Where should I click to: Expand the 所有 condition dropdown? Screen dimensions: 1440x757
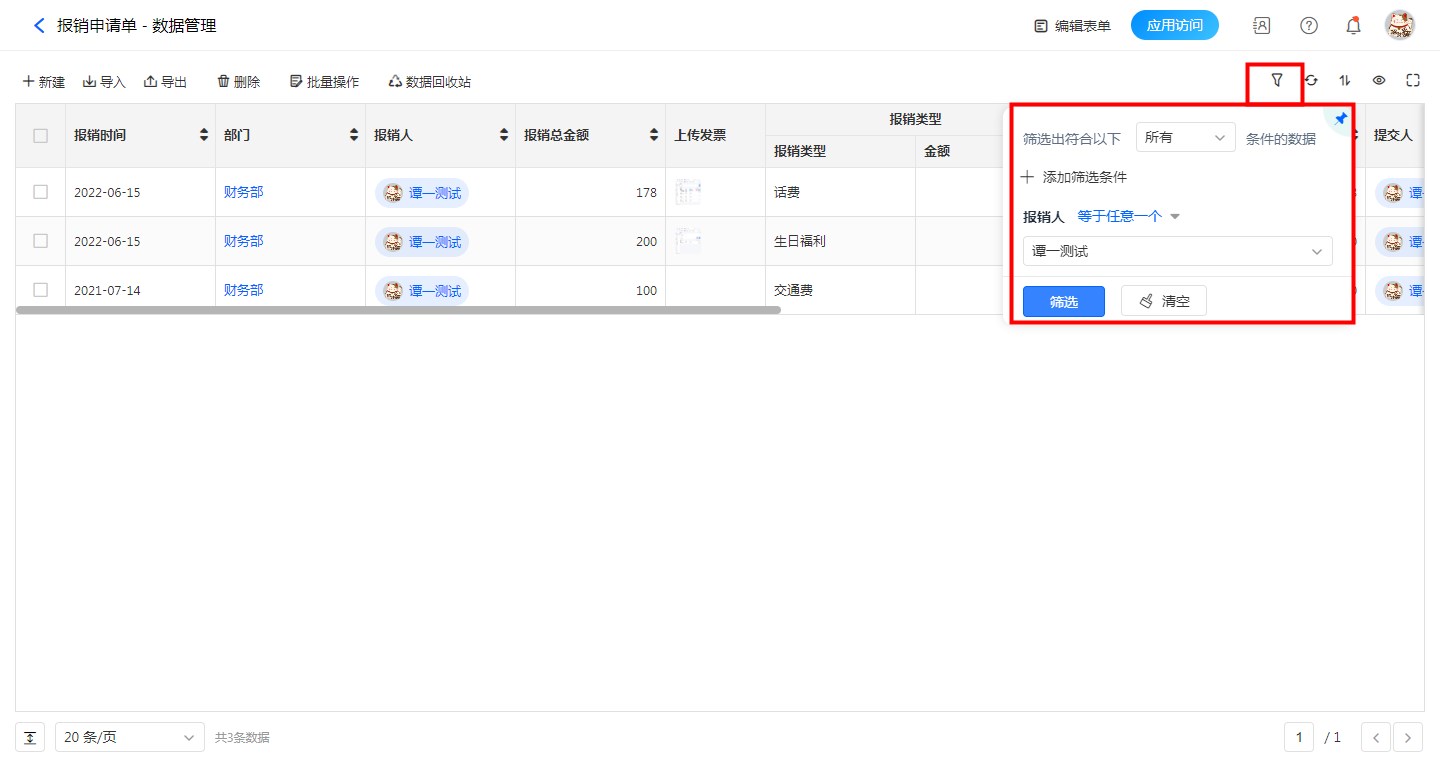coord(1185,138)
